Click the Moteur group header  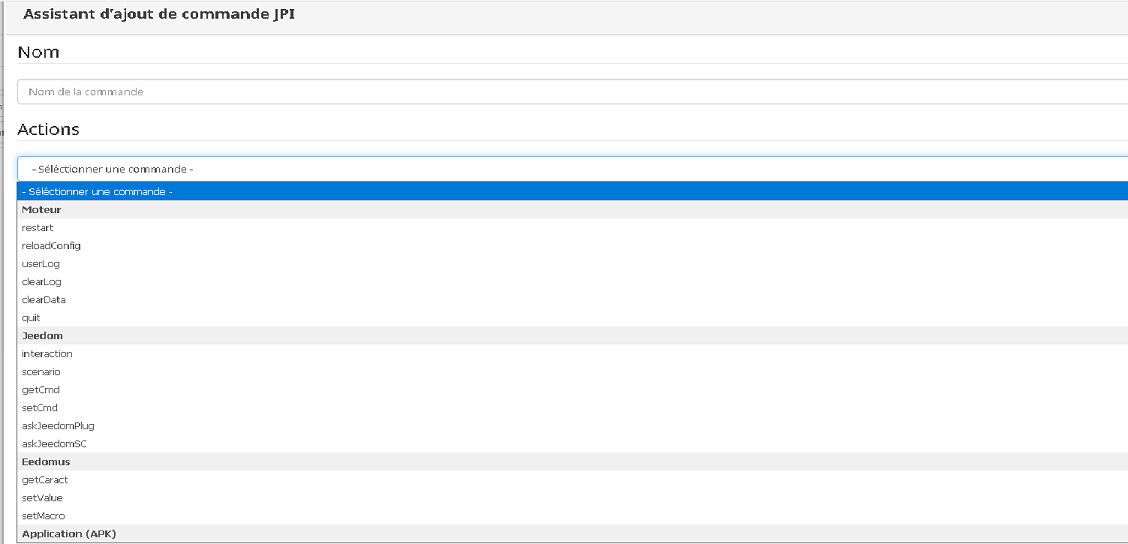click(41, 210)
